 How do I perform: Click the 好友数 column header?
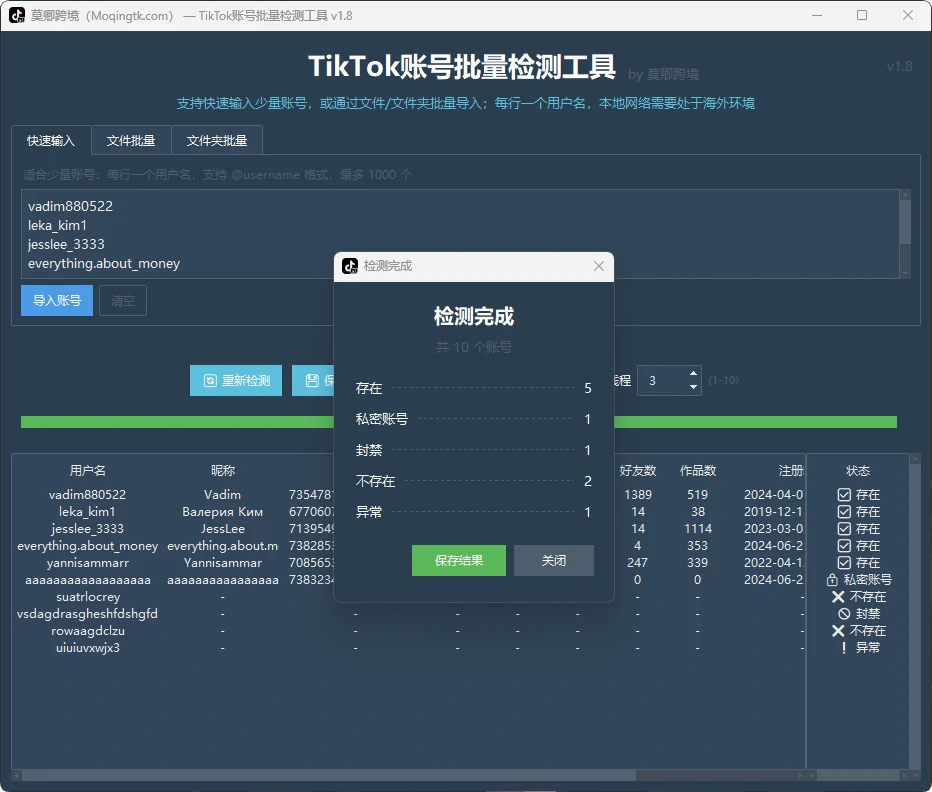coord(638,470)
